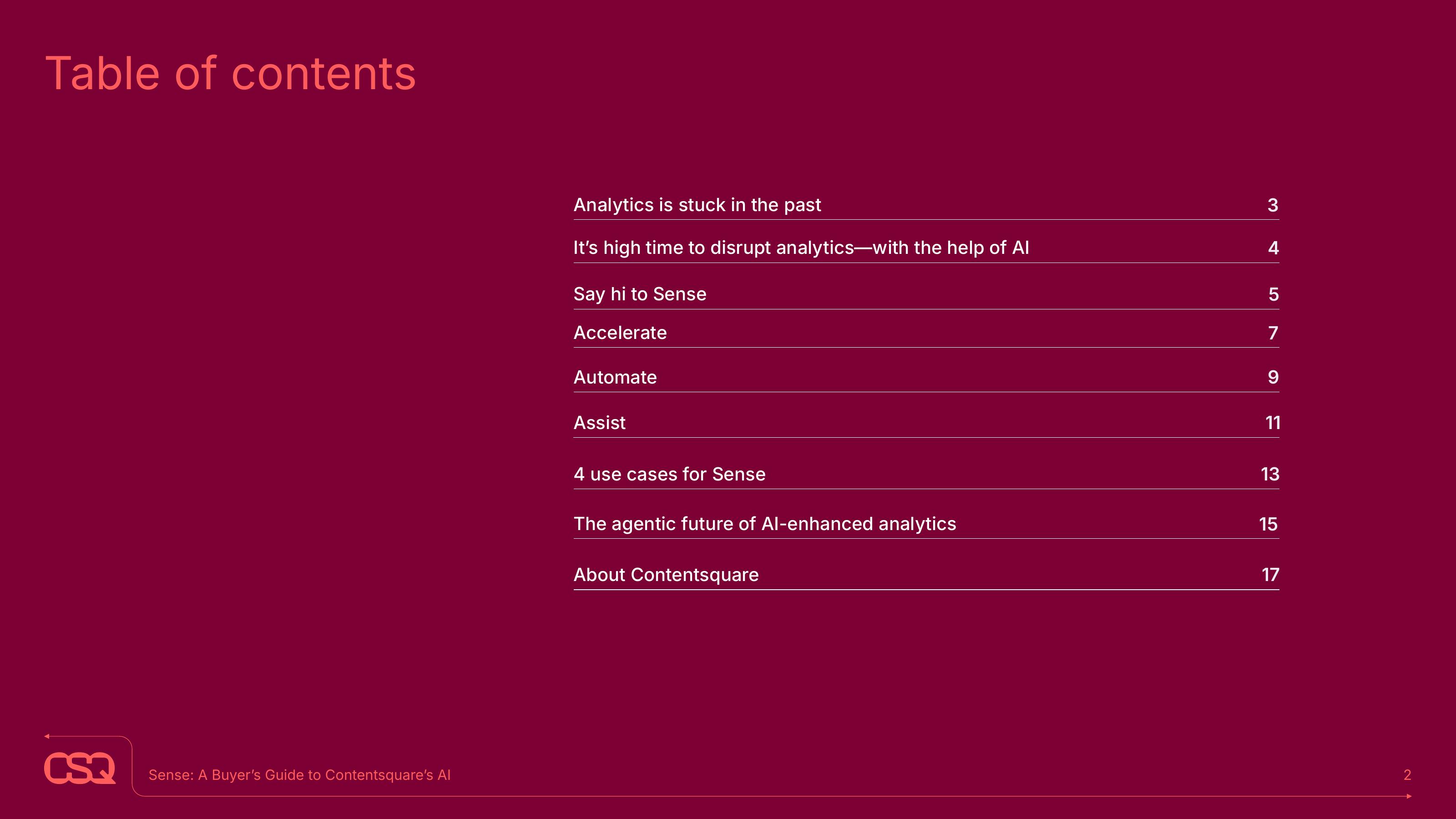Go to 'The agentic future of AI-enhanced analytics'
Viewport: 1456px width, 819px height.
pyautogui.click(x=765, y=523)
